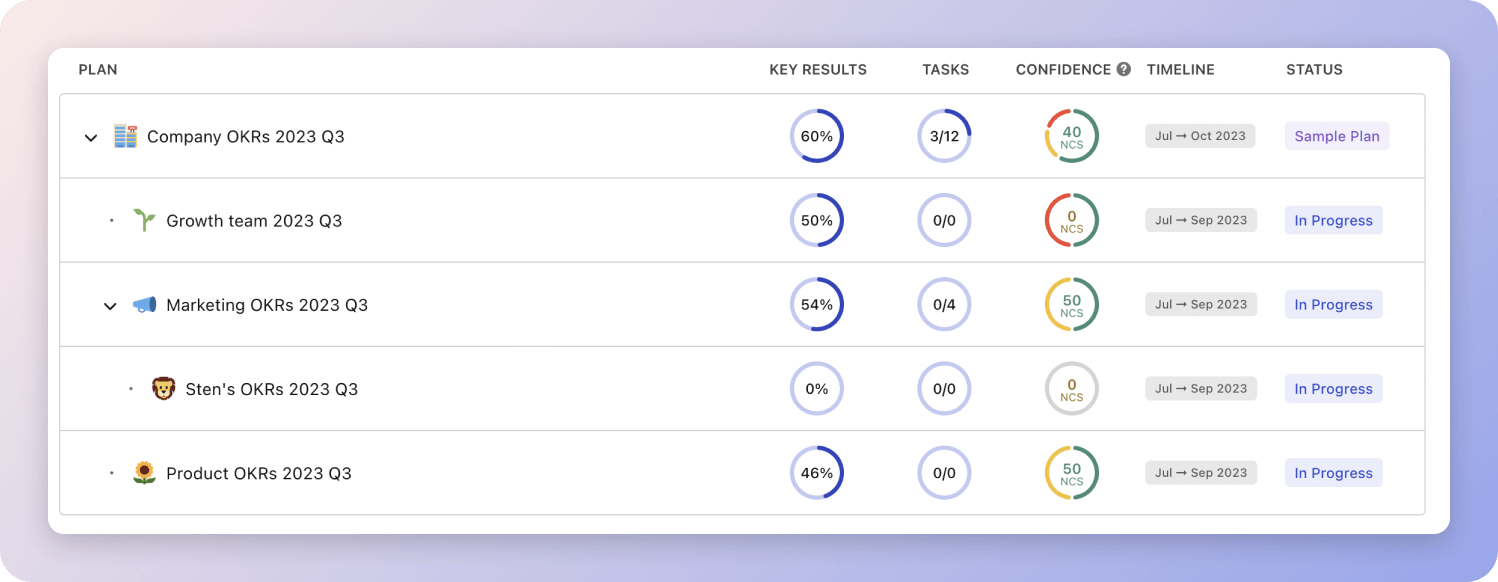Open Growth team 2023 Q3 plan
1498x582 pixels.
254,221
